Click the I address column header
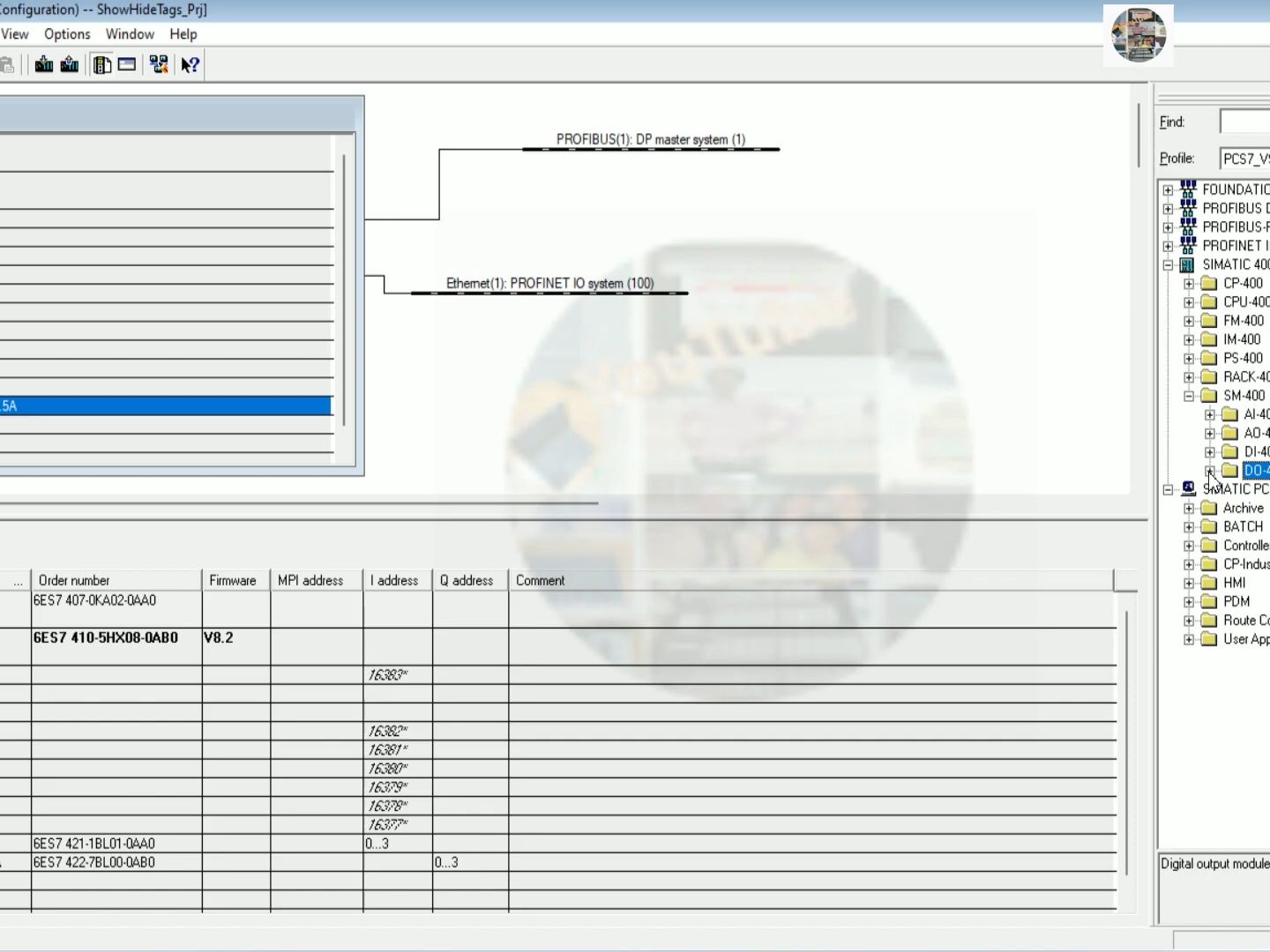Screen dimensions: 1270x952 (x=398, y=580)
